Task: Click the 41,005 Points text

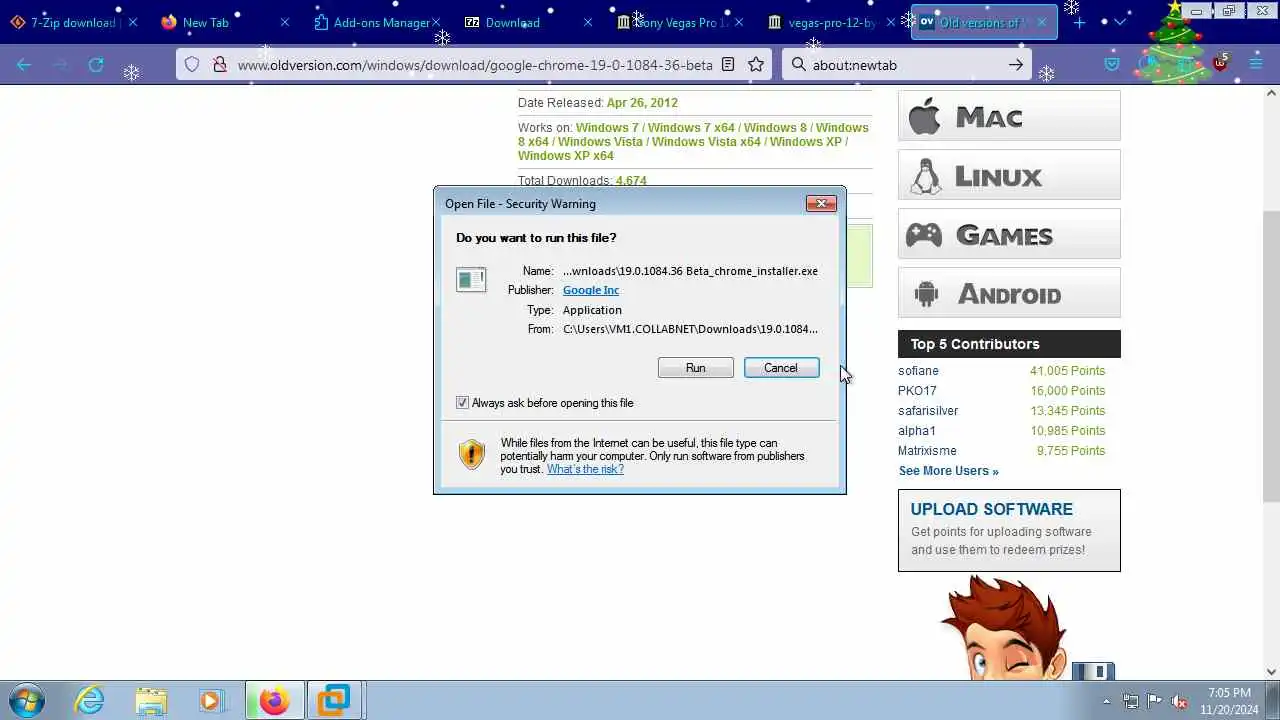Action: click(1067, 371)
